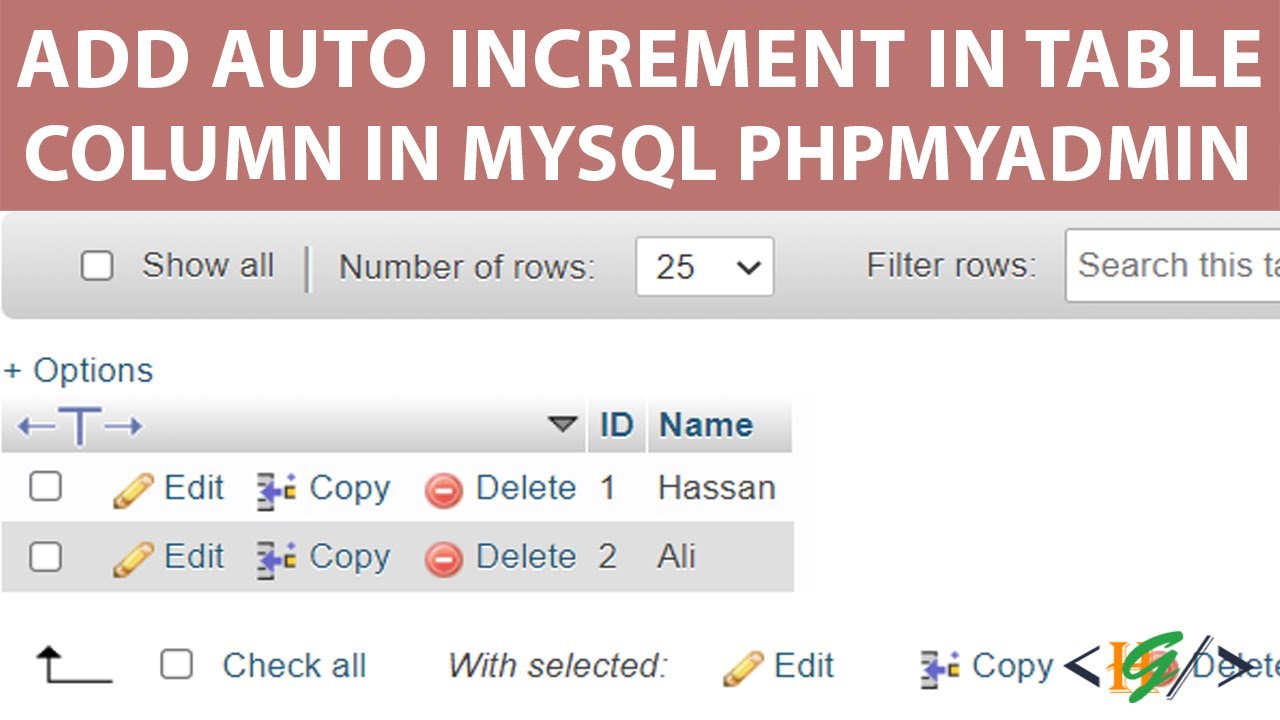
Task: Click the Copy link in Ali's row
Action: pyautogui.click(x=349, y=558)
